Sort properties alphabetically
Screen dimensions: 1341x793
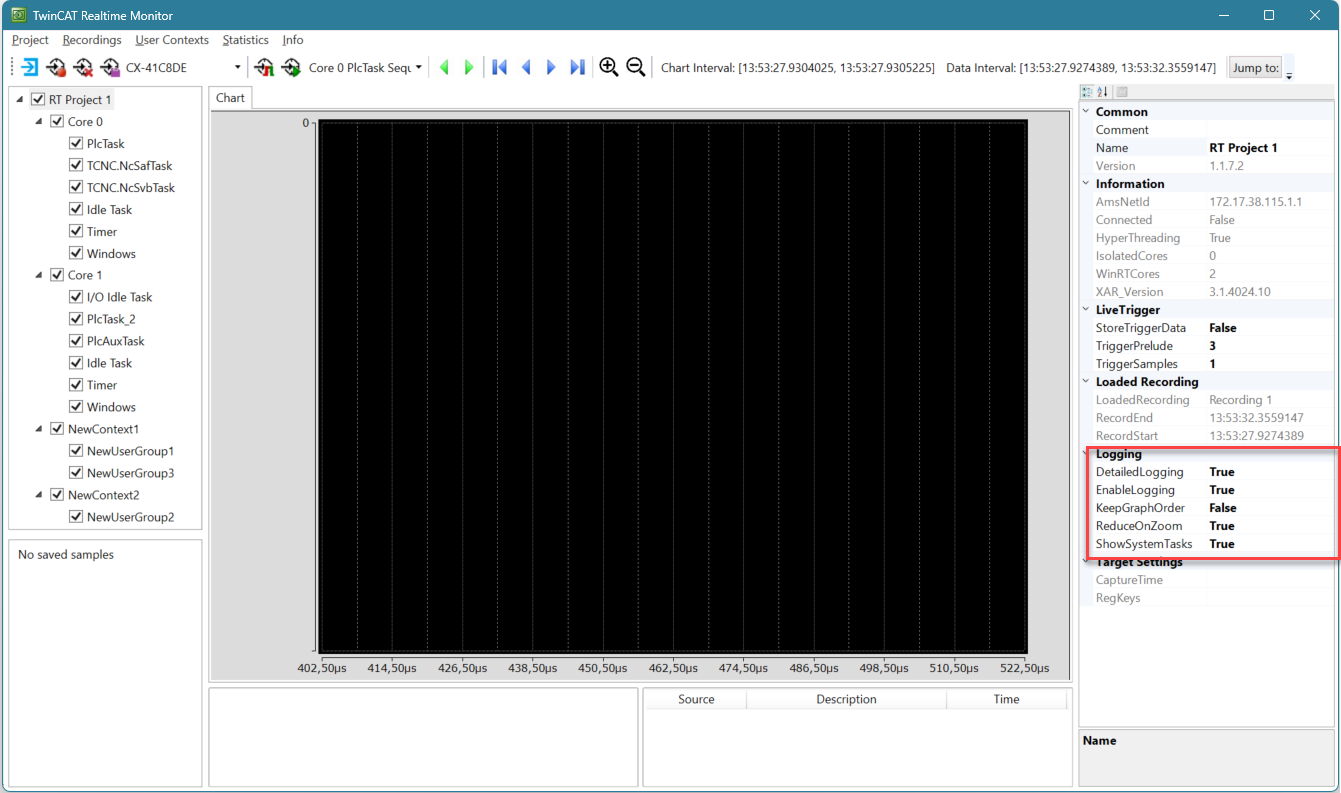pyautogui.click(x=1103, y=92)
